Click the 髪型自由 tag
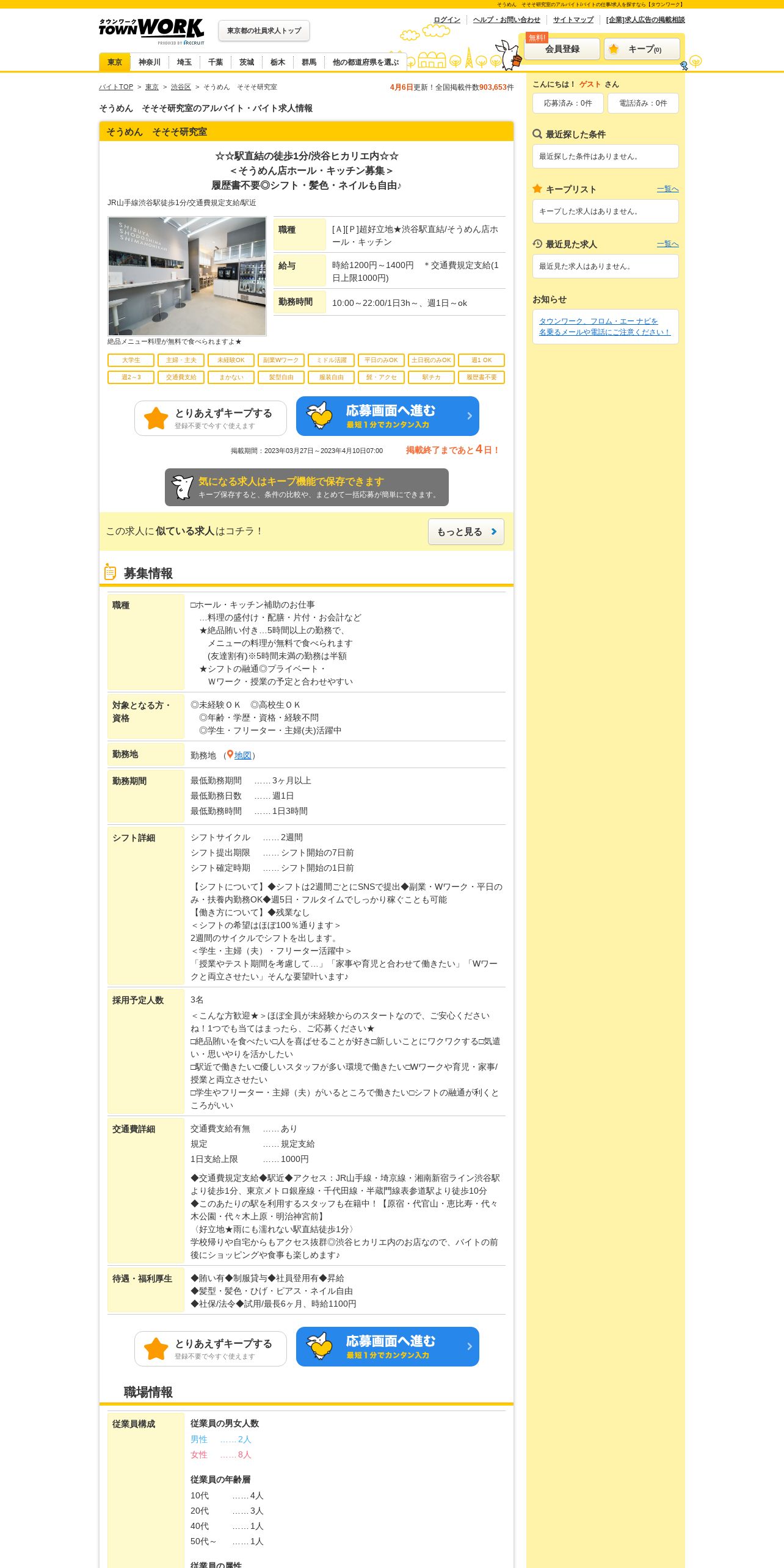The height and width of the screenshot is (1568, 784). point(281,377)
